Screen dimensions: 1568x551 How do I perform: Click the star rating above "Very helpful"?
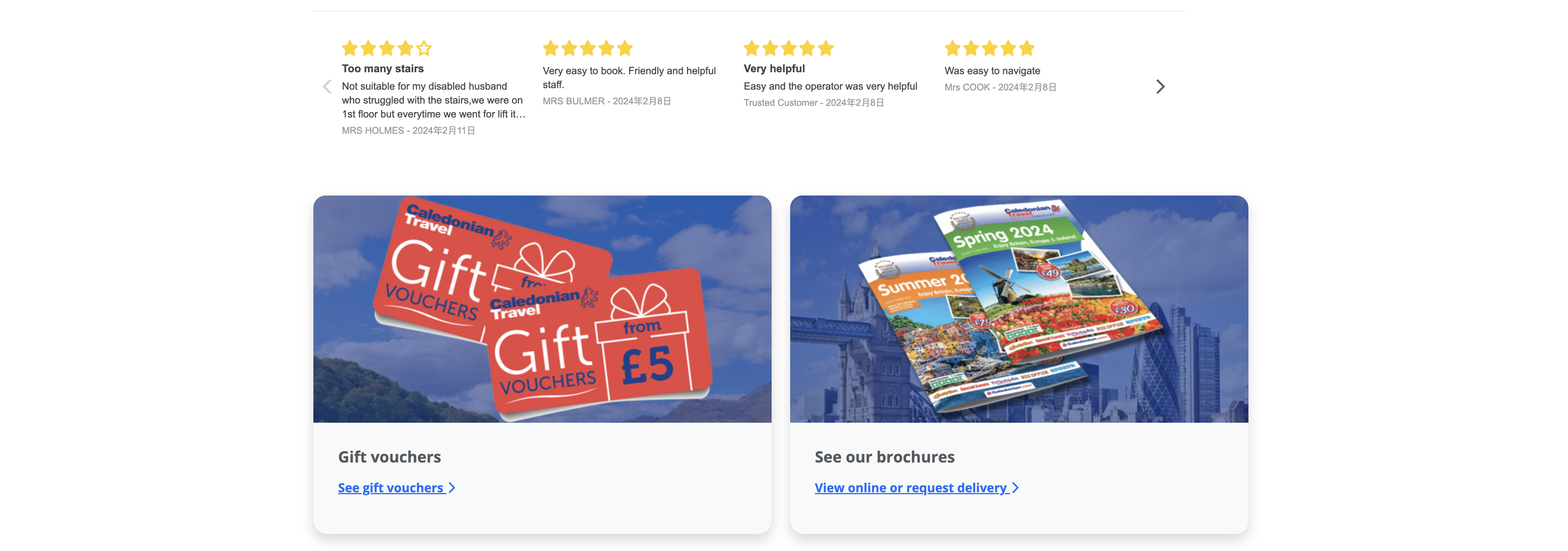tap(788, 48)
